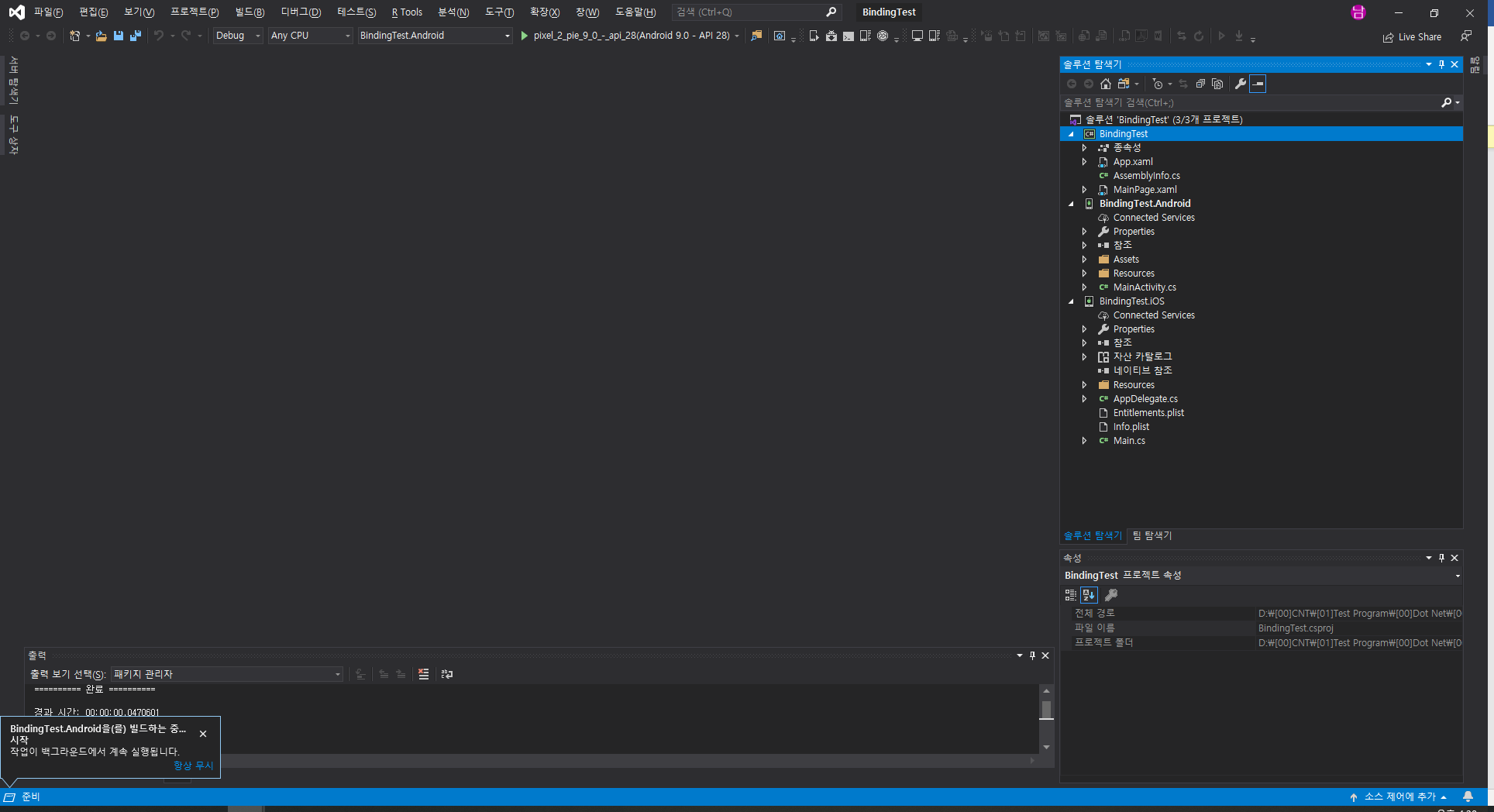
Task: Click the Save All toolbar icon
Action: pyautogui.click(x=136, y=36)
